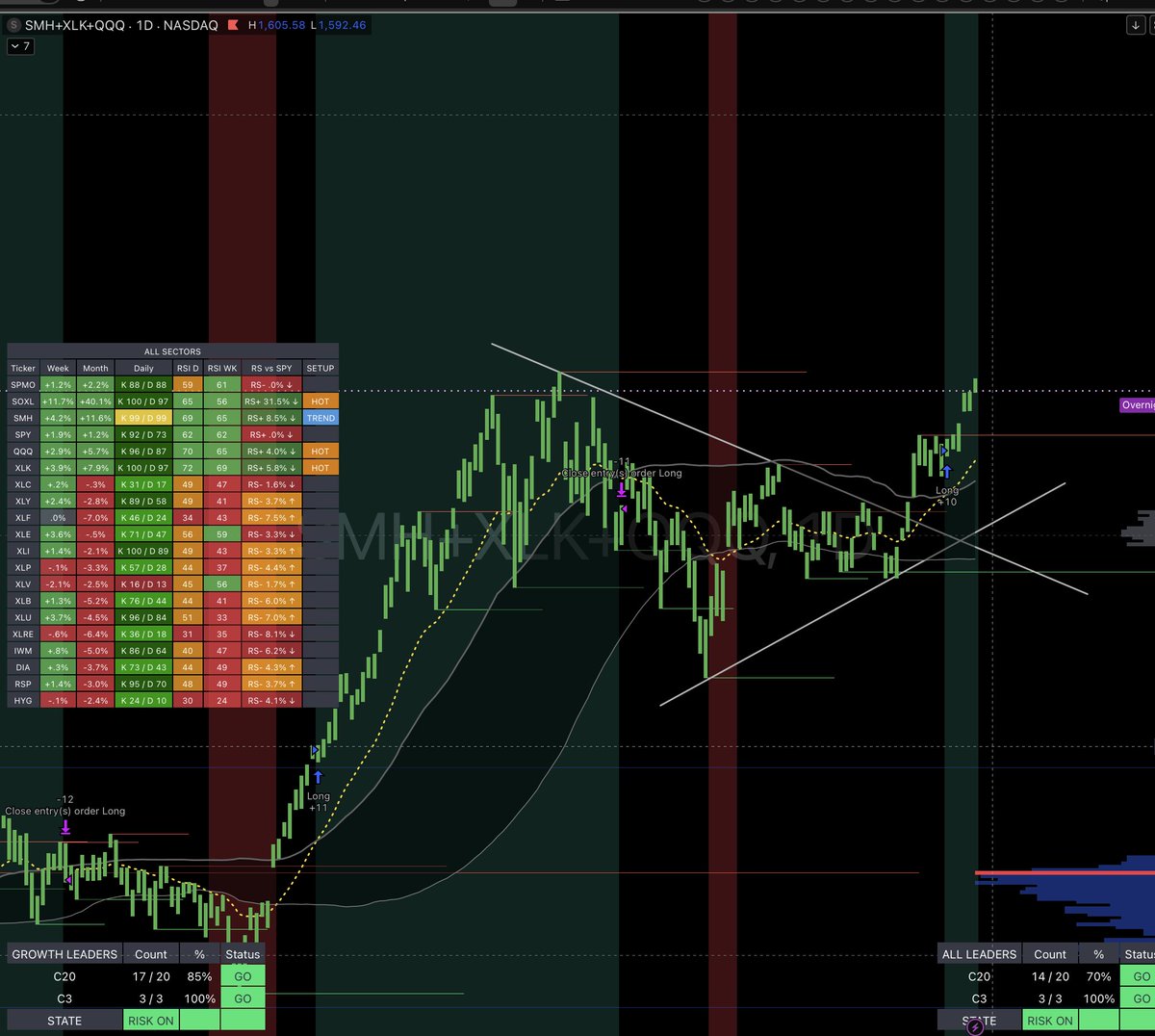The height and width of the screenshot is (1036, 1155).
Task: Click the magenta -12 close entry arrow
Action: (x=65, y=828)
